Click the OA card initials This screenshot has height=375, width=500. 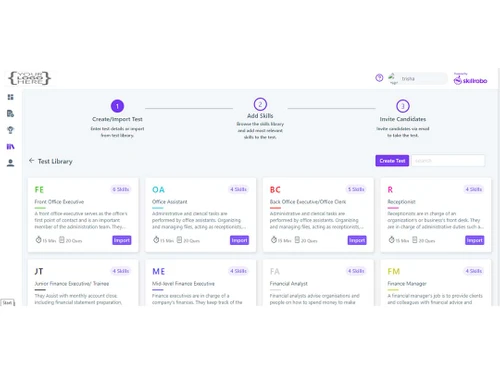[x=158, y=190]
